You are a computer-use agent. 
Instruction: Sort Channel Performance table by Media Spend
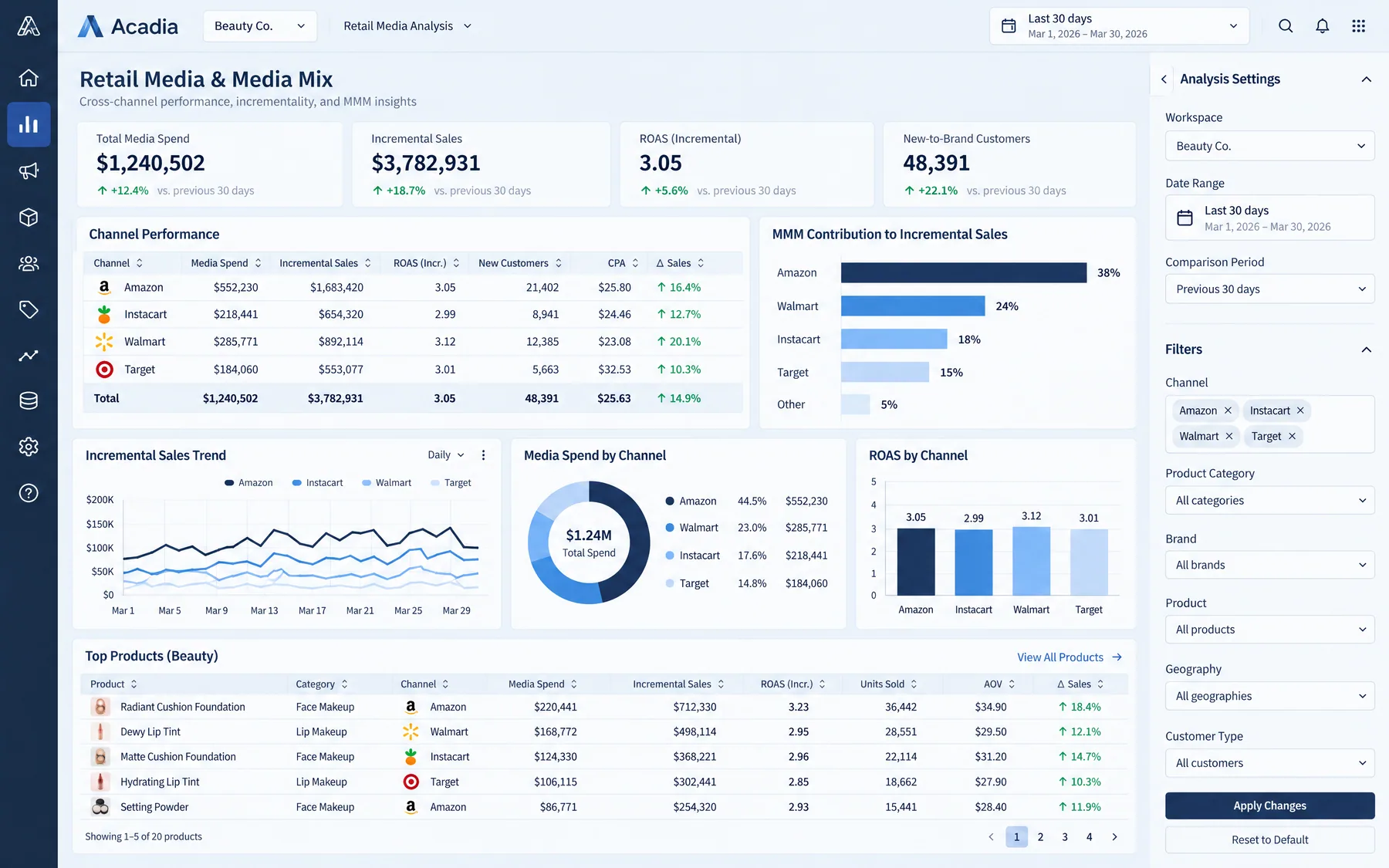tap(226, 263)
